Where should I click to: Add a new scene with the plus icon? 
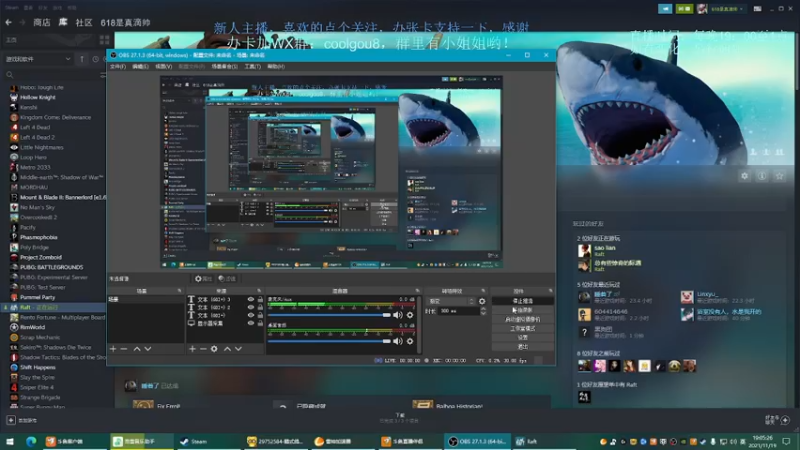[x=113, y=349]
